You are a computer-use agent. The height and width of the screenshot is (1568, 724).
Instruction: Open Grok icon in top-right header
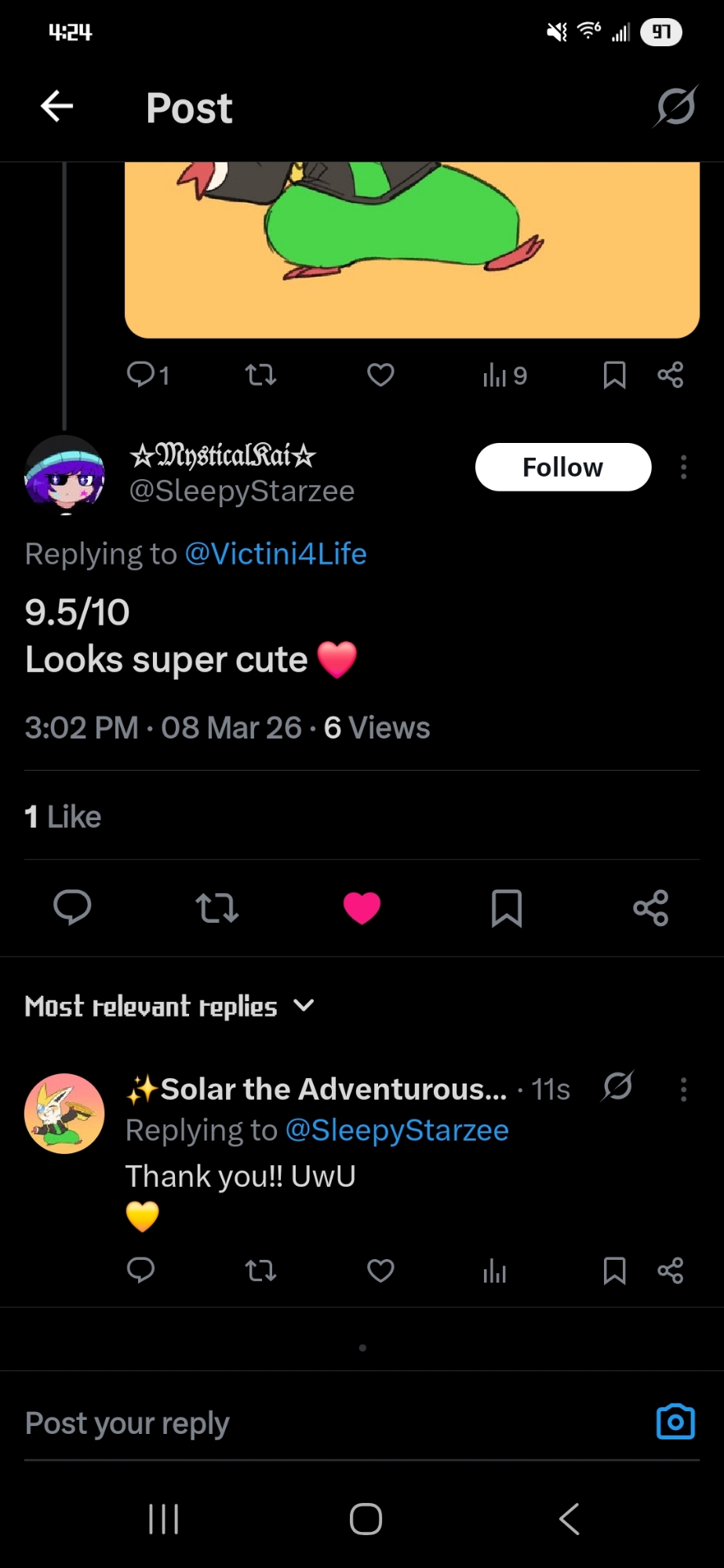click(x=675, y=106)
